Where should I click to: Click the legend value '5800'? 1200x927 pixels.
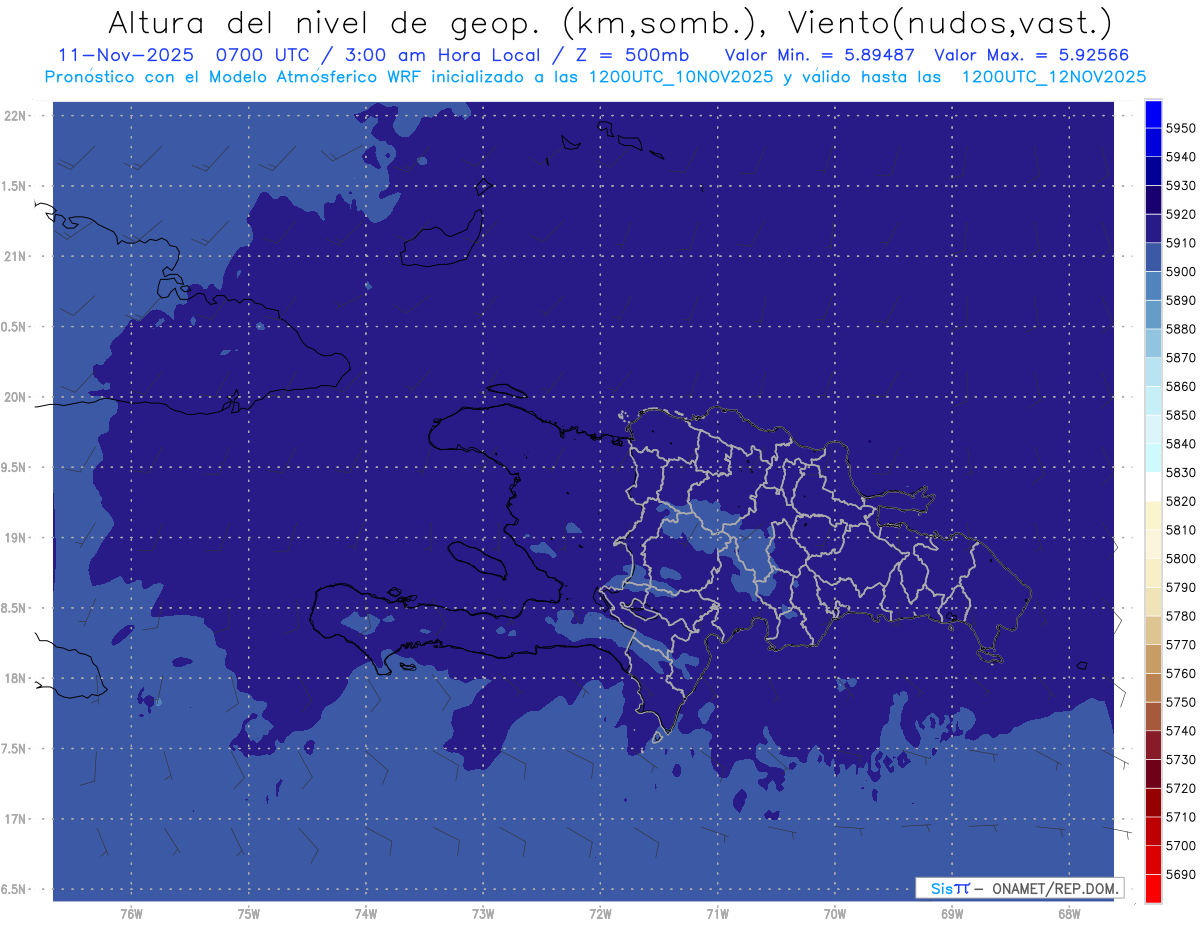pyautogui.click(x=1181, y=559)
